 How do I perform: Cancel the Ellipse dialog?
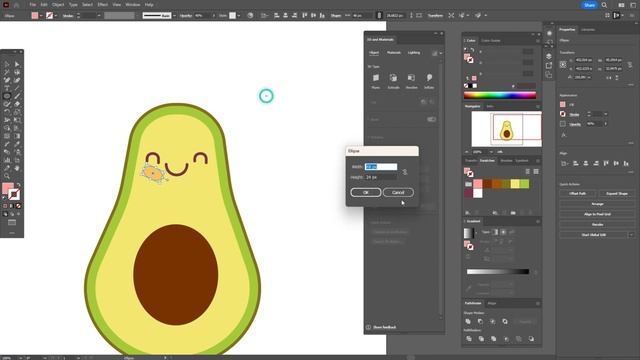click(x=398, y=192)
